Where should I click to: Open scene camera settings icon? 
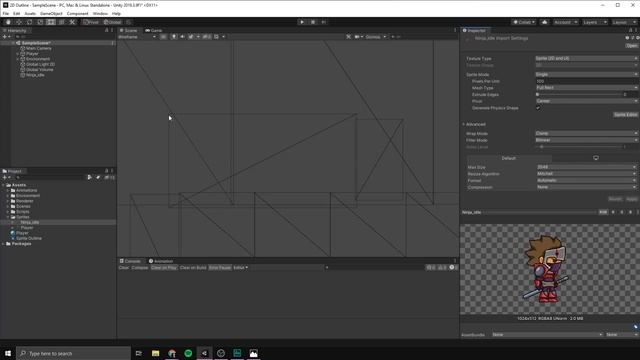[x=358, y=37]
